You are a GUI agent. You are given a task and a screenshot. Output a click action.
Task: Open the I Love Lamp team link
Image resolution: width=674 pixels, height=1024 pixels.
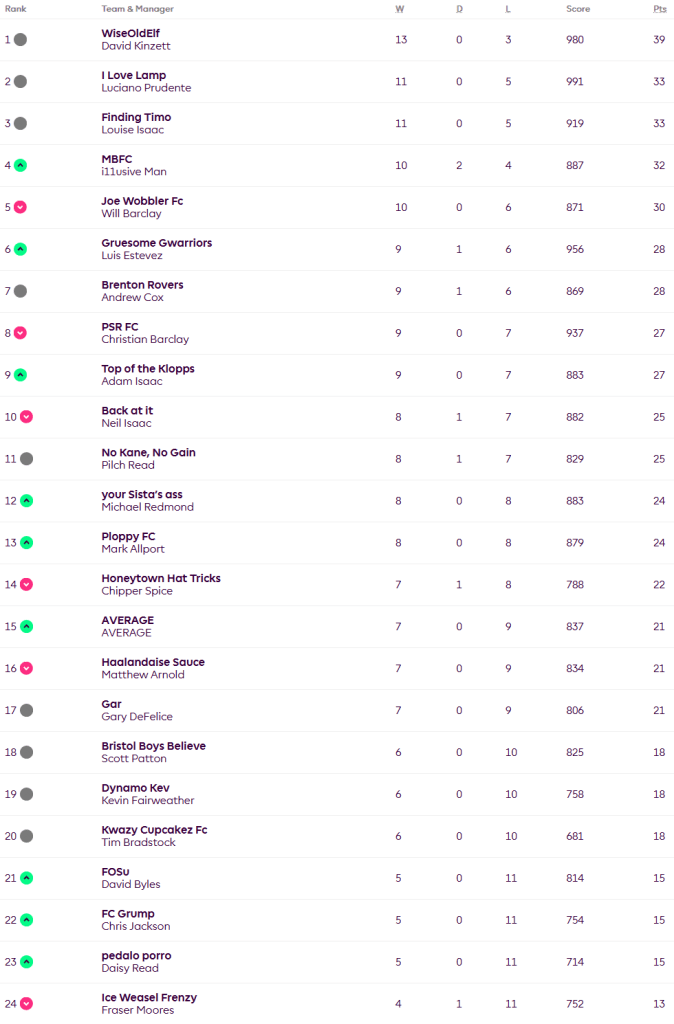point(134,75)
